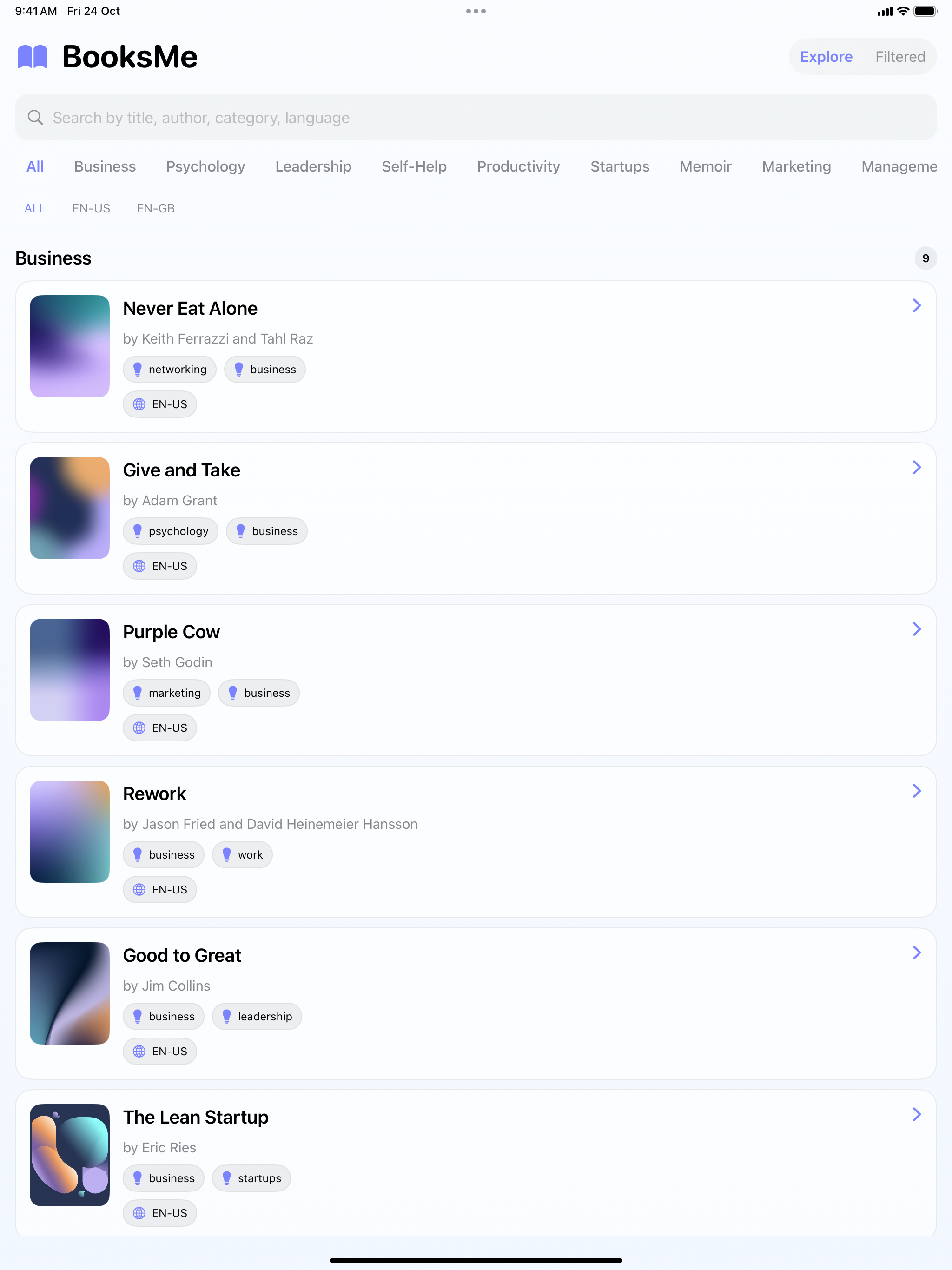Open Never Eat Alone via chevron
The width and height of the screenshot is (952, 1270).
tap(916, 305)
